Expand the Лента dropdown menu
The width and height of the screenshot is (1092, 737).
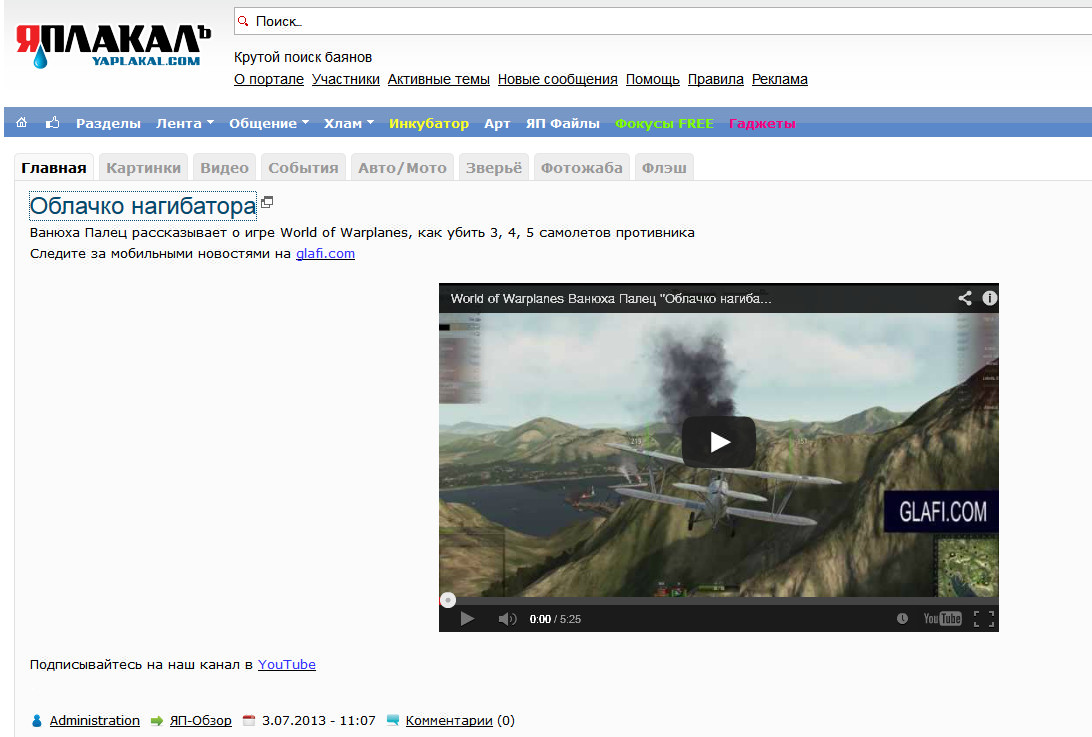tap(185, 124)
